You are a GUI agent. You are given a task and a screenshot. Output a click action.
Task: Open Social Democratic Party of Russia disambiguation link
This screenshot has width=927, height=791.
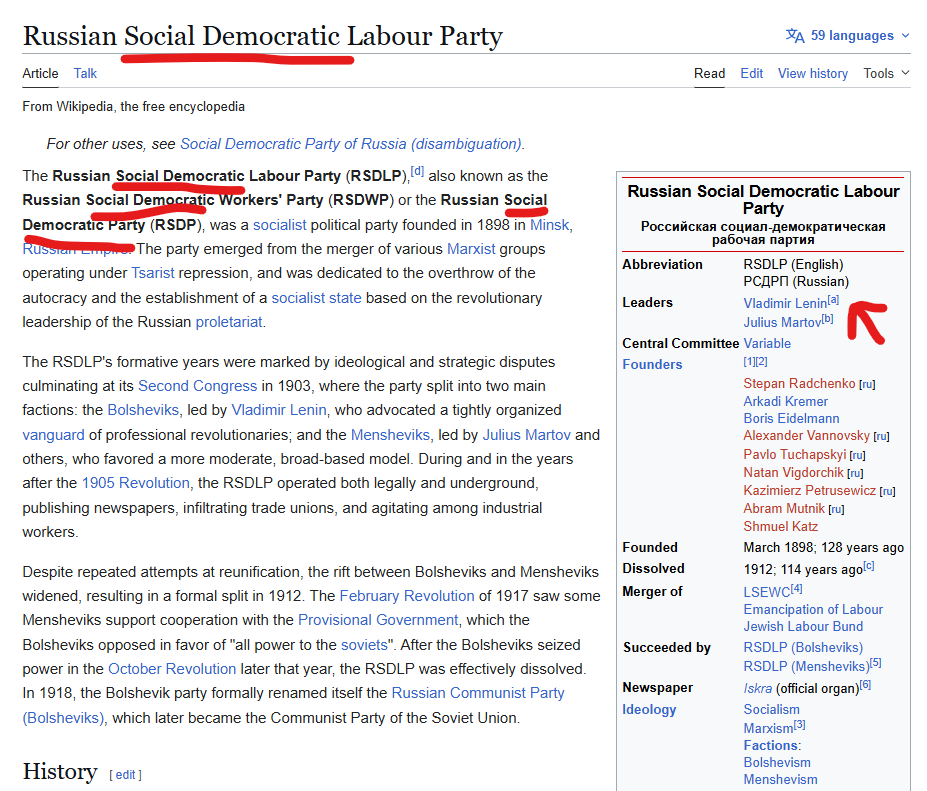(x=351, y=144)
